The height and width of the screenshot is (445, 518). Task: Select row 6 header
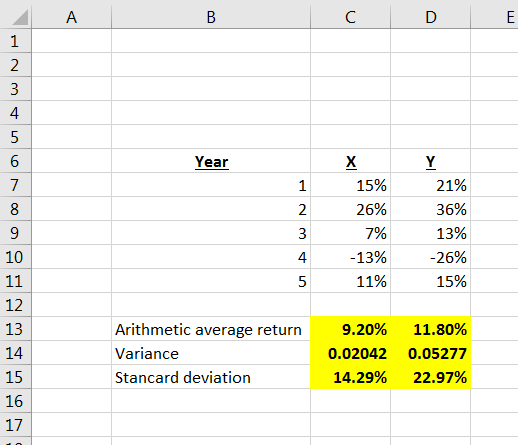(x=15, y=161)
